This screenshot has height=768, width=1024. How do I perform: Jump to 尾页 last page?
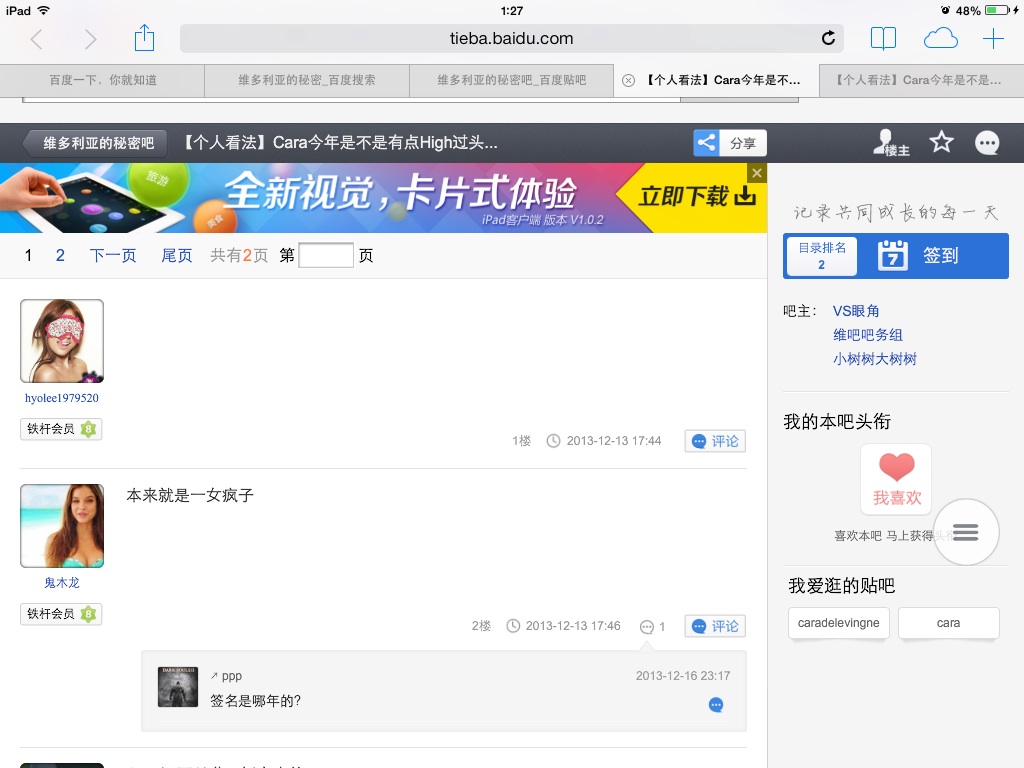pos(177,255)
